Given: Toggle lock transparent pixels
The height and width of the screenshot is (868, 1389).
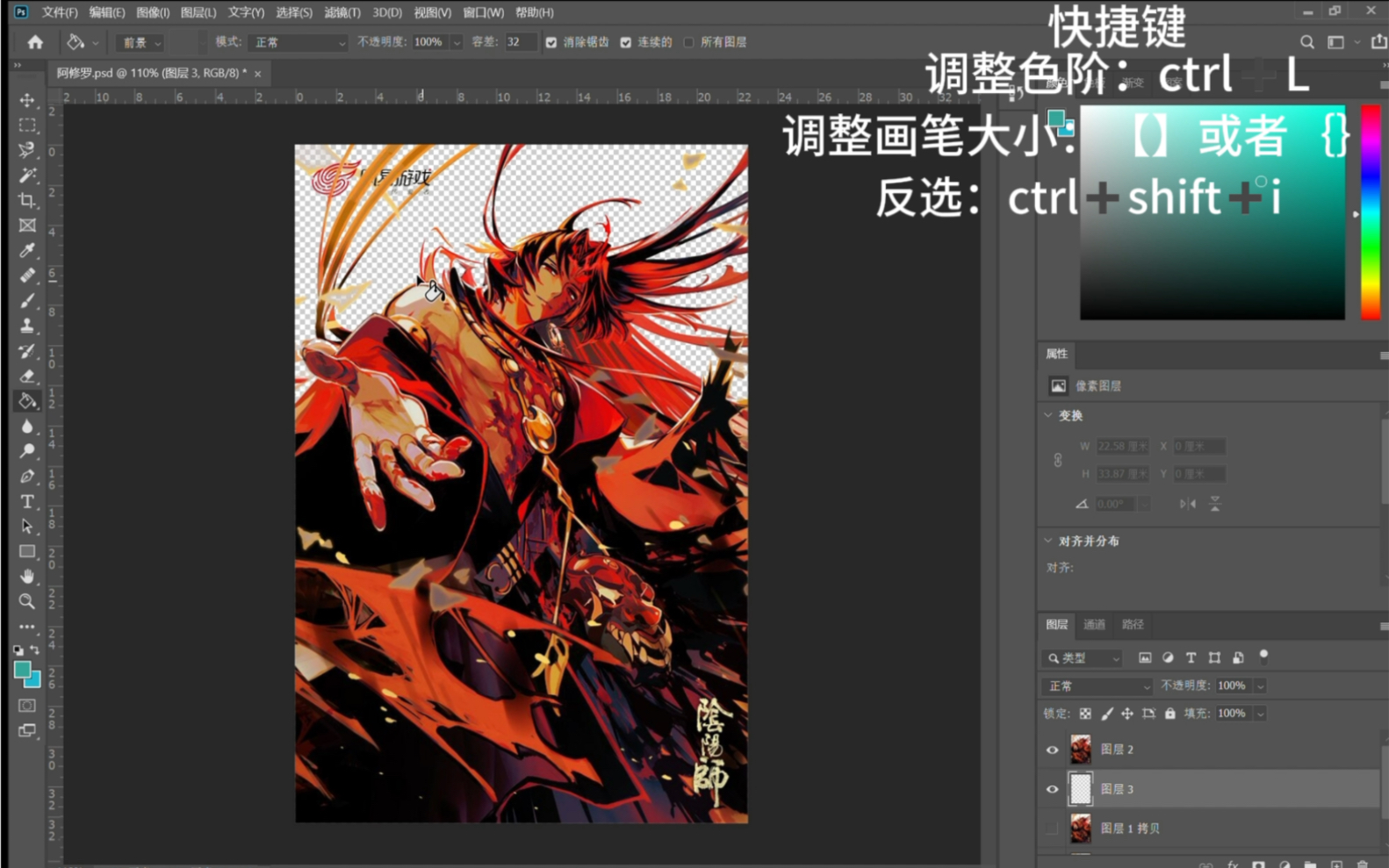Looking at the screenshot, I should [1085, 714].
